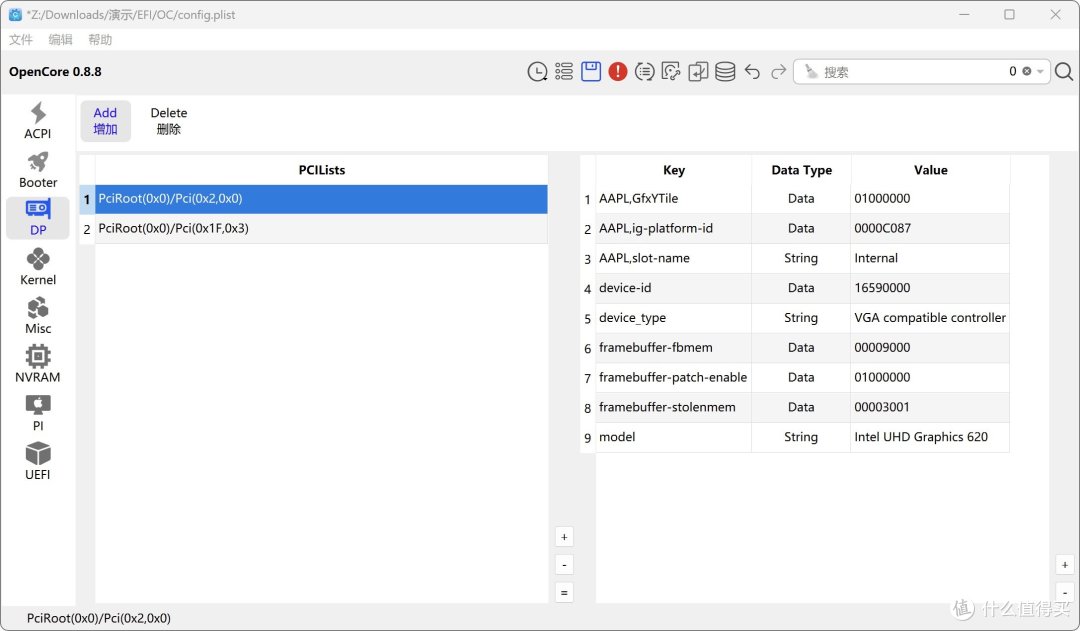Click the broom icon in search box

pyautogui.click(x=811, y=72)
